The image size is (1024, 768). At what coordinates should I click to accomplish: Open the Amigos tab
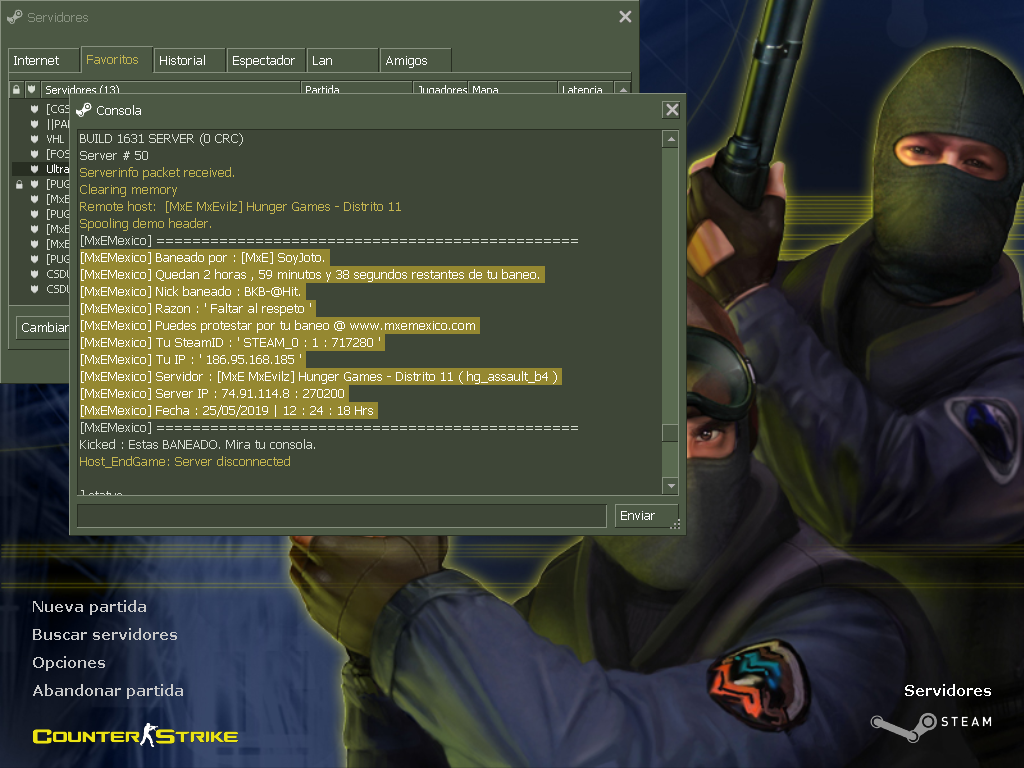pos(415,60)
